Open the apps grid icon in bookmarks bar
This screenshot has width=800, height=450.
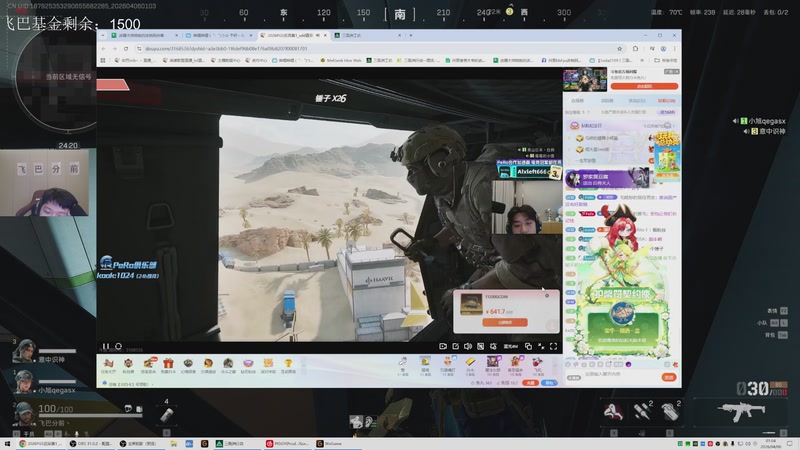[103, 60]
